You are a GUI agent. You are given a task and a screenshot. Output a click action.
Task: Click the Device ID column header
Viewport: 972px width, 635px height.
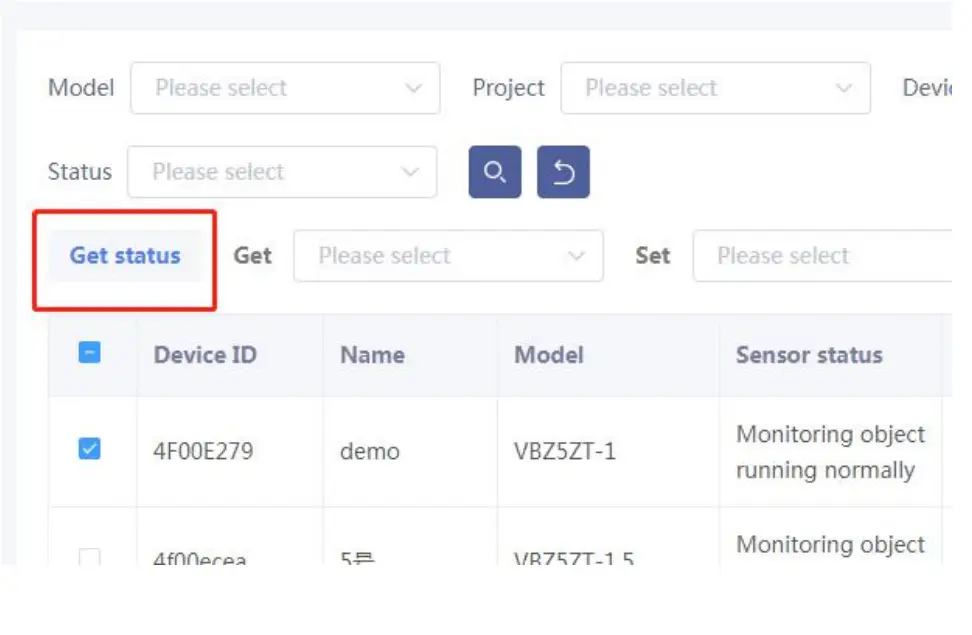[x=205, y=355]
